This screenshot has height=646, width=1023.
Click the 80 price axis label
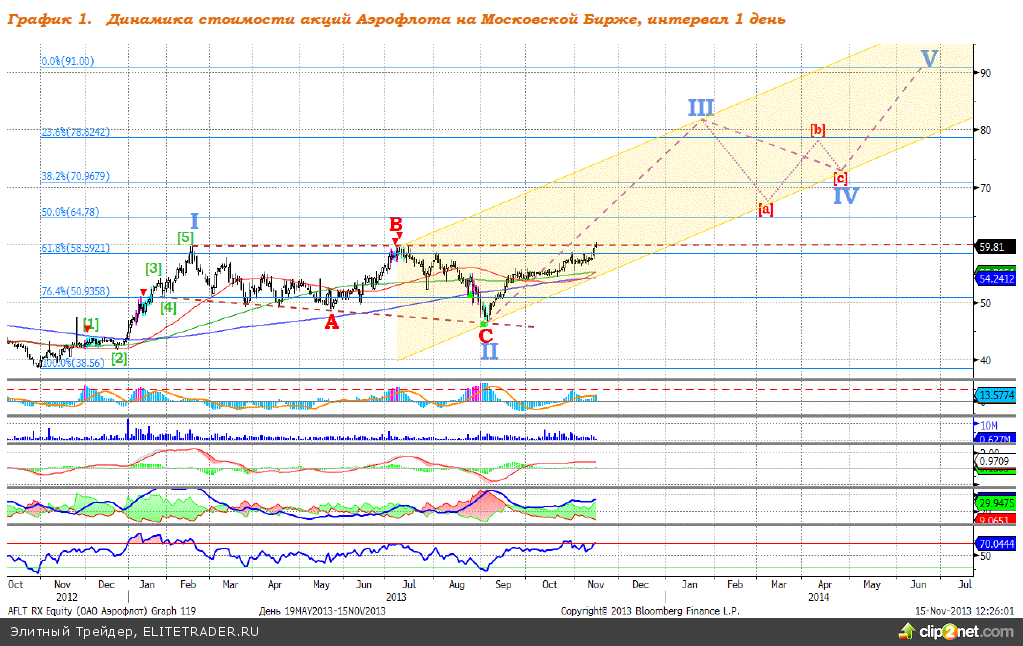(985, 131)
